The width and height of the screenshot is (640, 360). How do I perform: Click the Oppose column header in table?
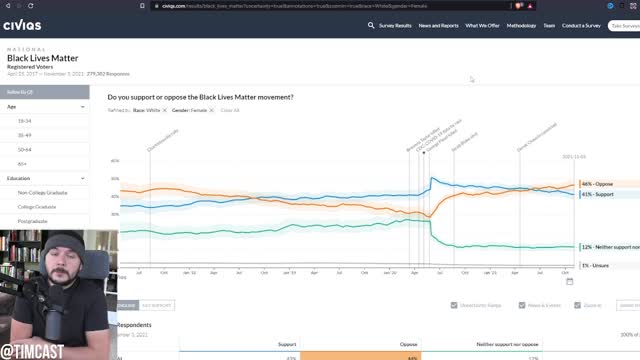[x=409, y=344]
